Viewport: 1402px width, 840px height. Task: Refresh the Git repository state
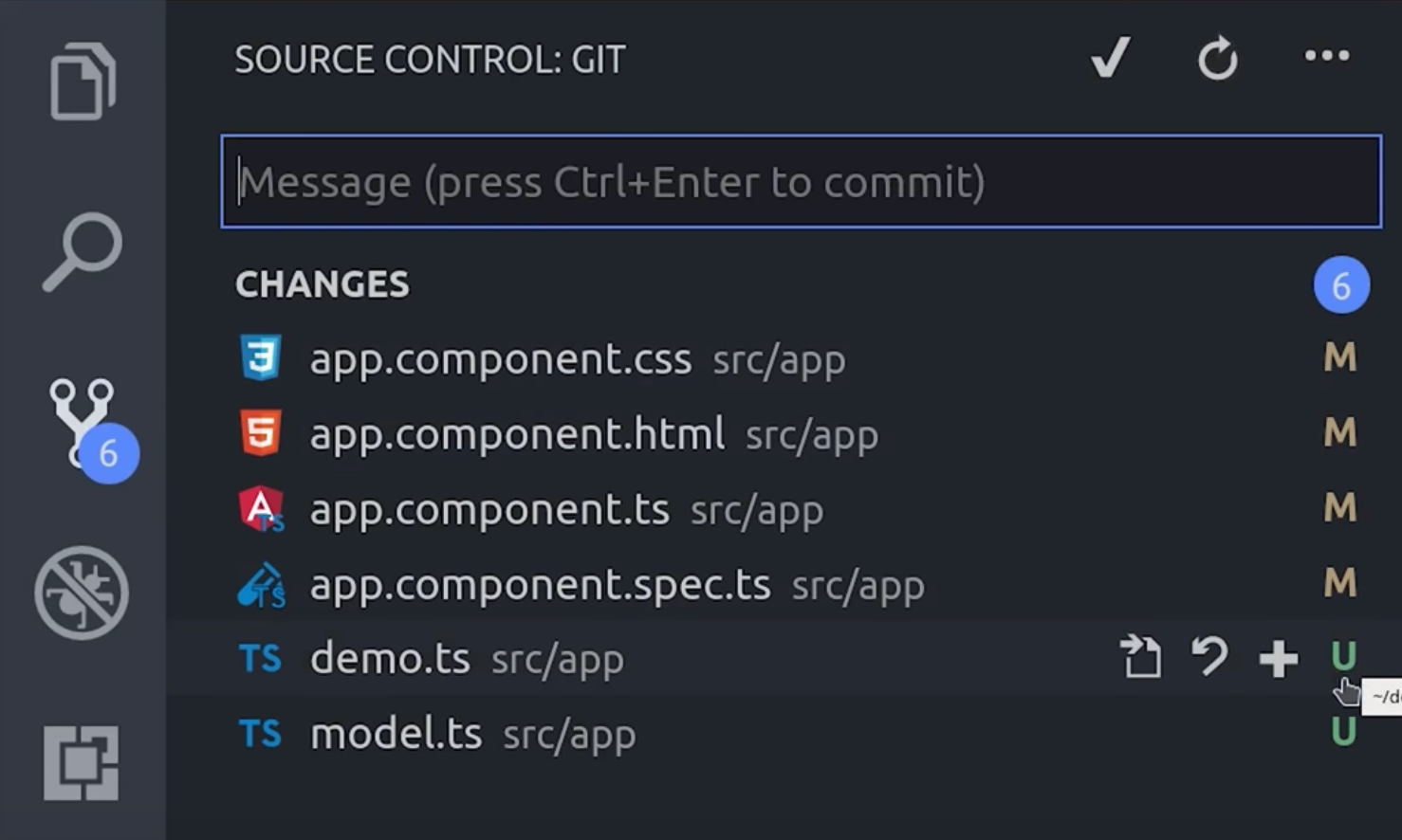pos(1217,59)
